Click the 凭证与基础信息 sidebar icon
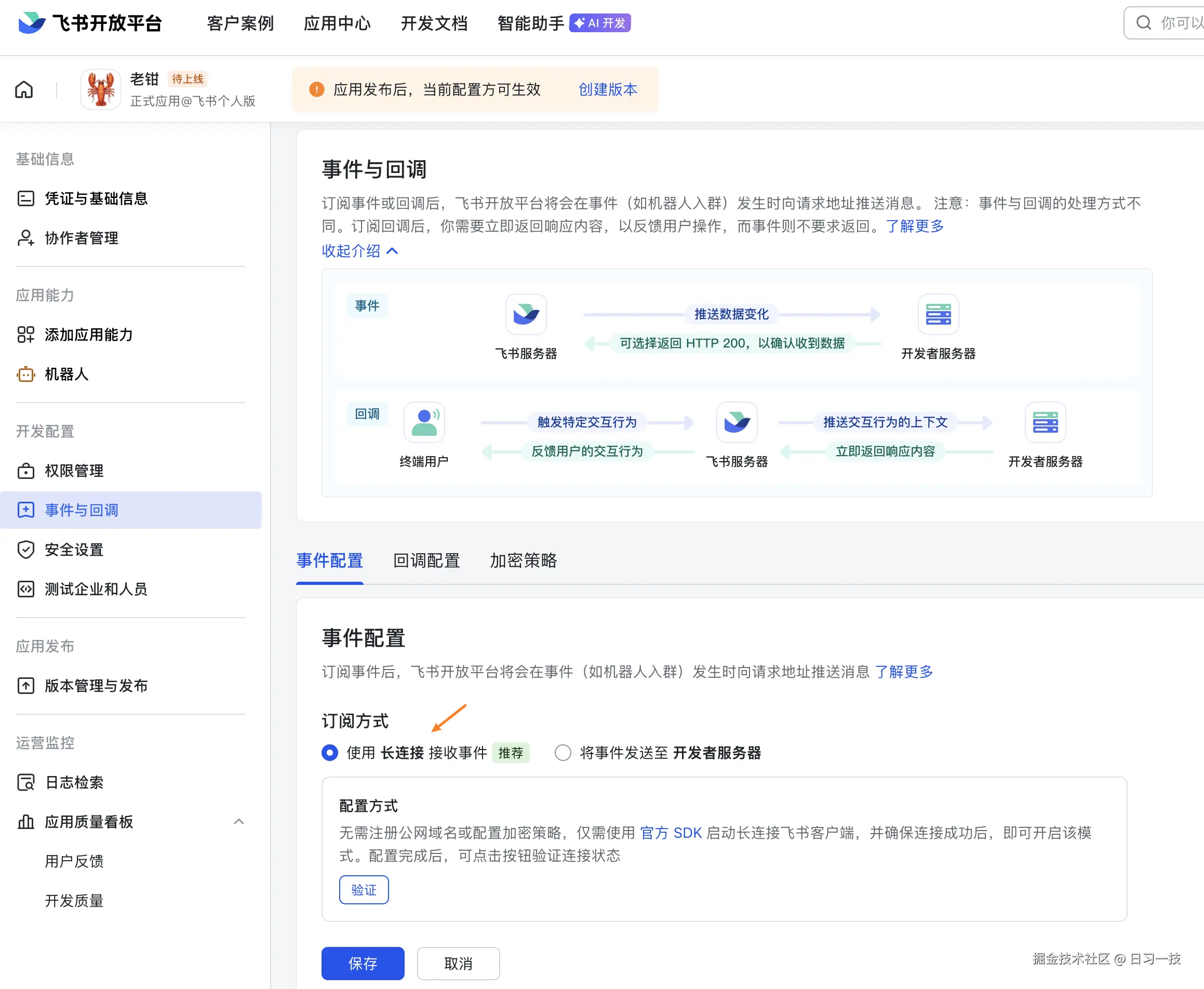 tap(25, 198)
